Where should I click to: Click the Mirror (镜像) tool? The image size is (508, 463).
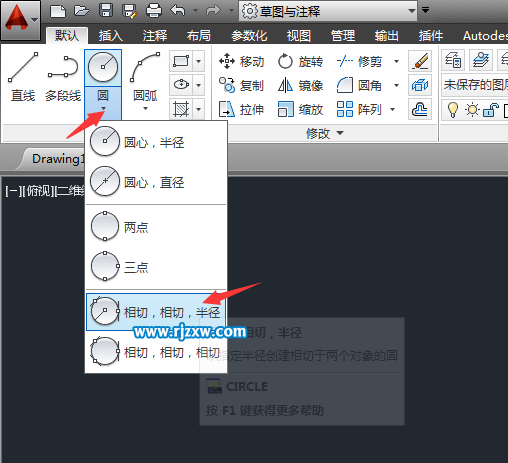tap(300, 86)
